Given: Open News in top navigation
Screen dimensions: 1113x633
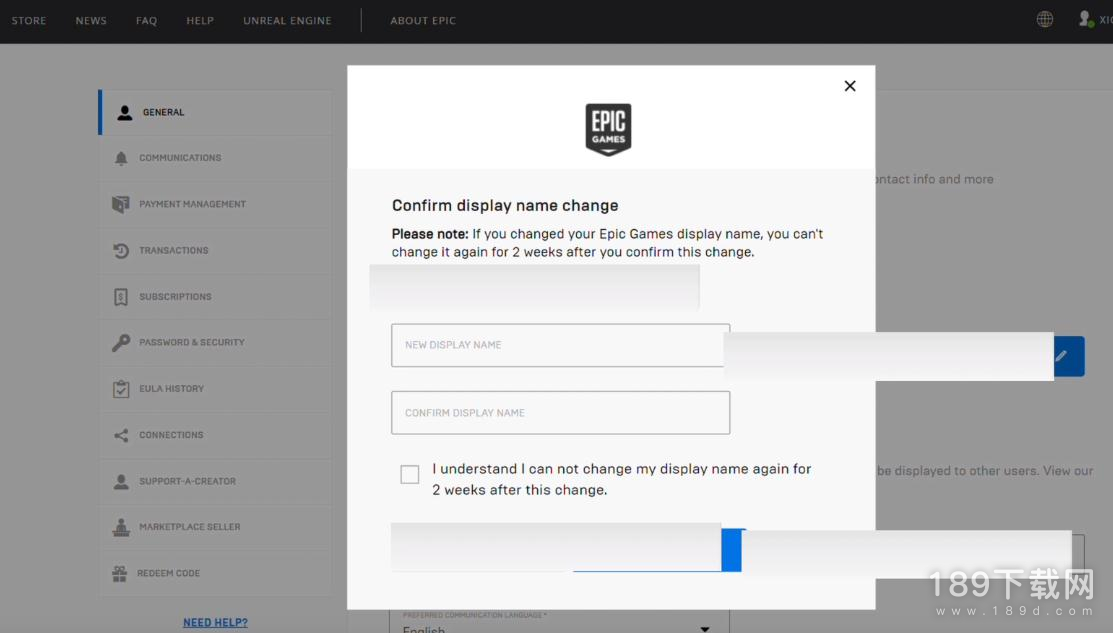Looking at the screenshot, I should click(91, 21).
